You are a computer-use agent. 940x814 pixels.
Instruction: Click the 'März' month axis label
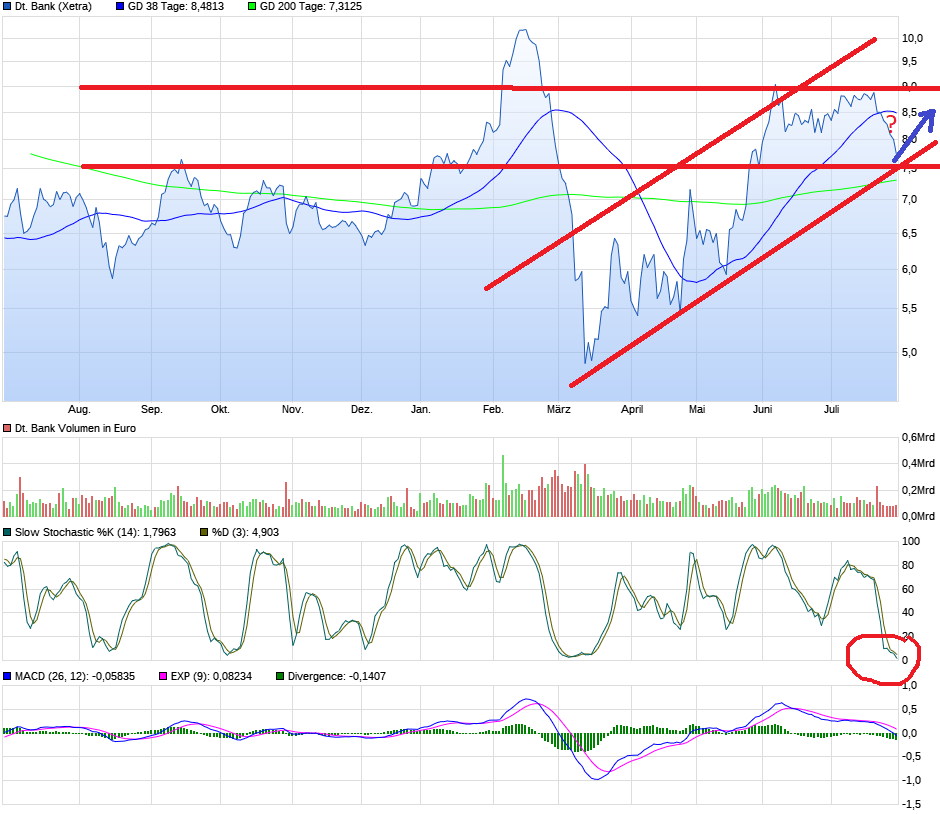pyautogui.click(x=559, y=409)
